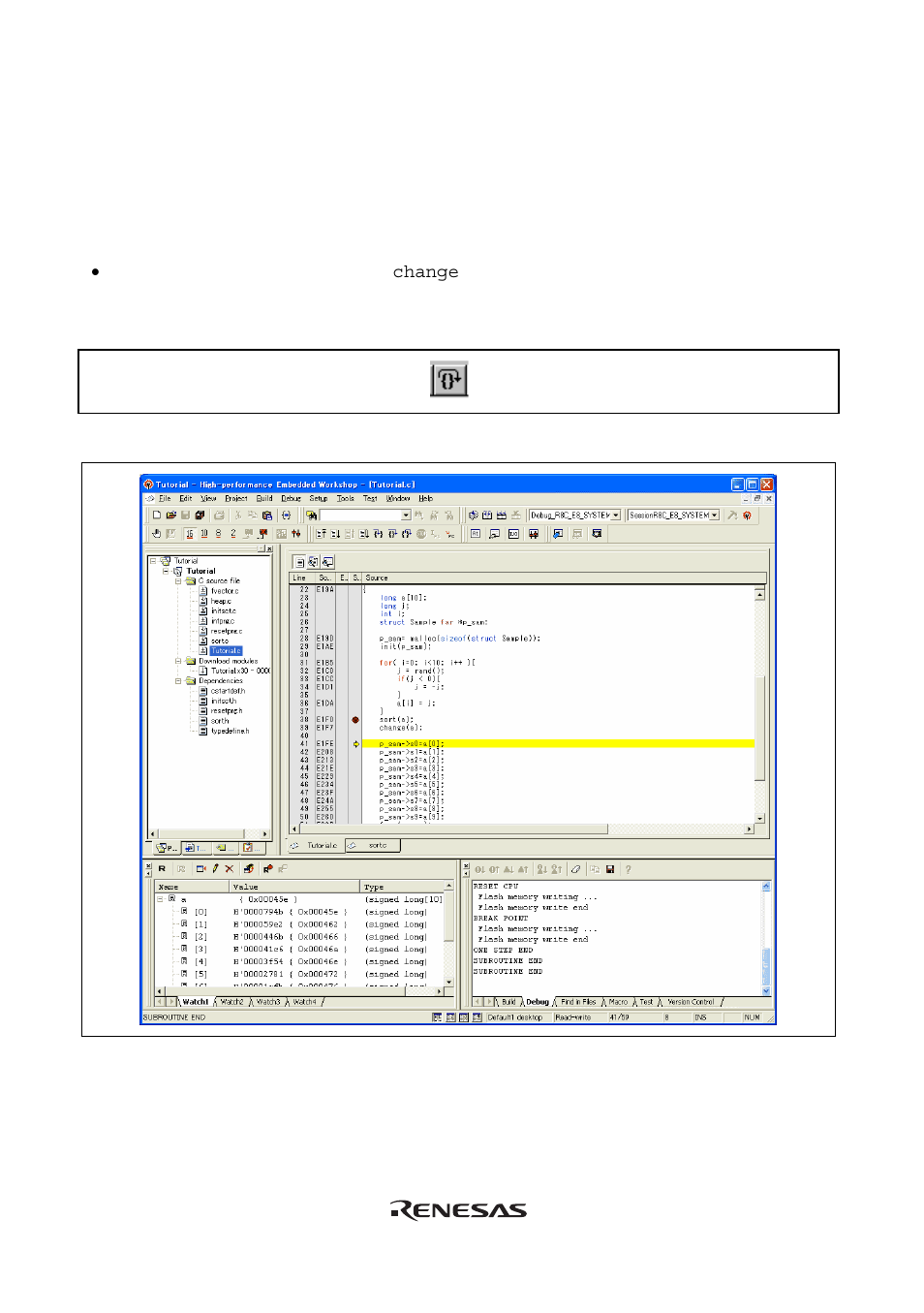Click the Source view mode icon in editor
The height and width of the screenshot is (1313, 924).
click(300, 562)
